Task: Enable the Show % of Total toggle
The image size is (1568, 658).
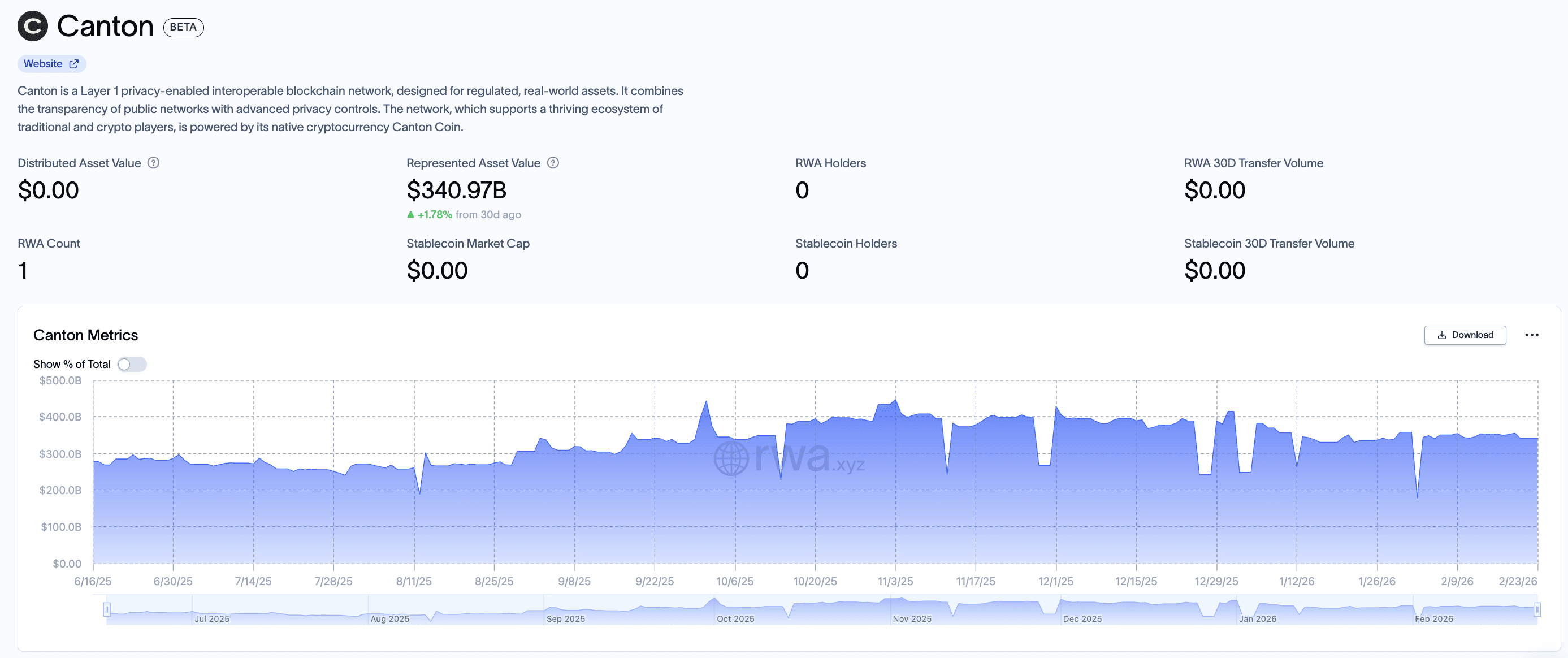Action: coord(132,364)
